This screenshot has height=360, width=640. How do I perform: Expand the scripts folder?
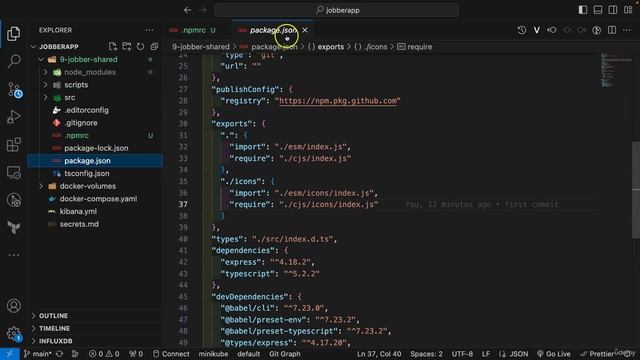point(46,85)
